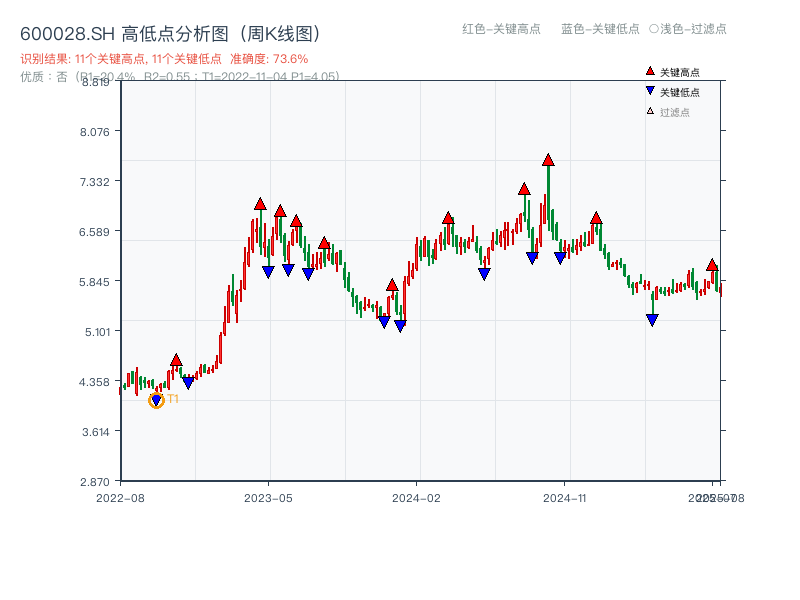The height and width of the screenshot is (600, 800).
Task: Select the blue low marker between the two tallest peaks
Action: click(532, 258)
